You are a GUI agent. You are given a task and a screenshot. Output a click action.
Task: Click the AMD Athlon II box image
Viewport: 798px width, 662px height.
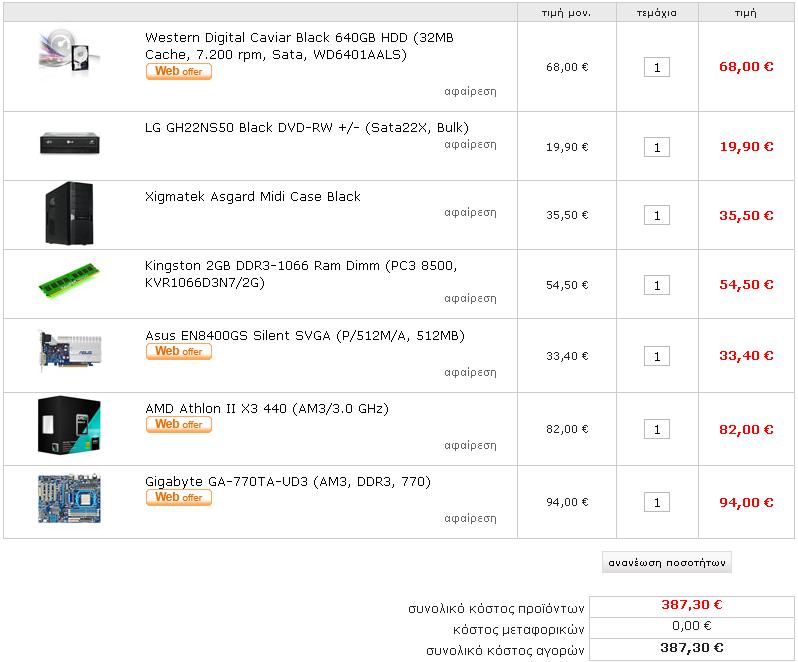click(69, 425)
